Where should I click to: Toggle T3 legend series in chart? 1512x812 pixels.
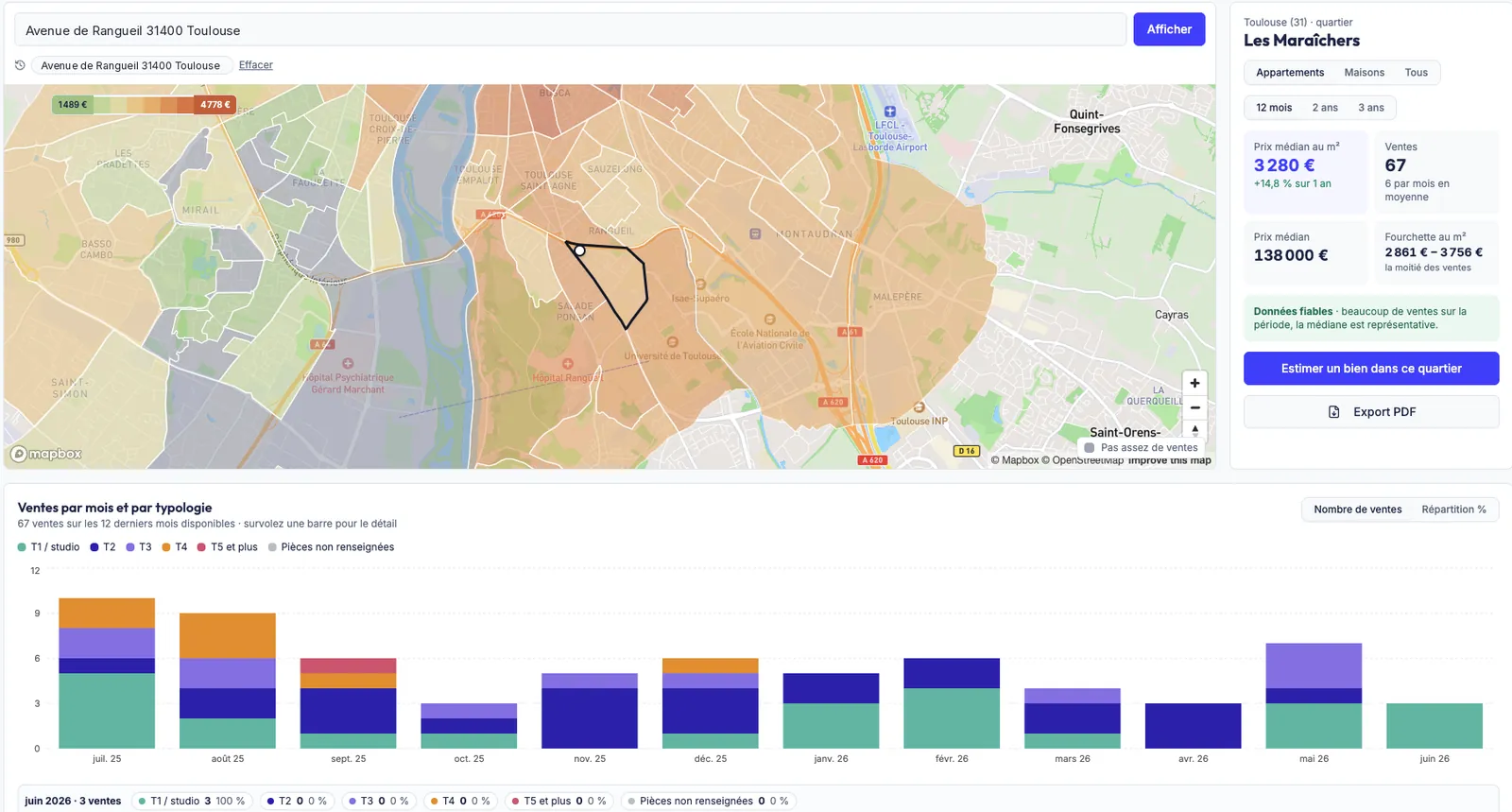tap(139, 547)
